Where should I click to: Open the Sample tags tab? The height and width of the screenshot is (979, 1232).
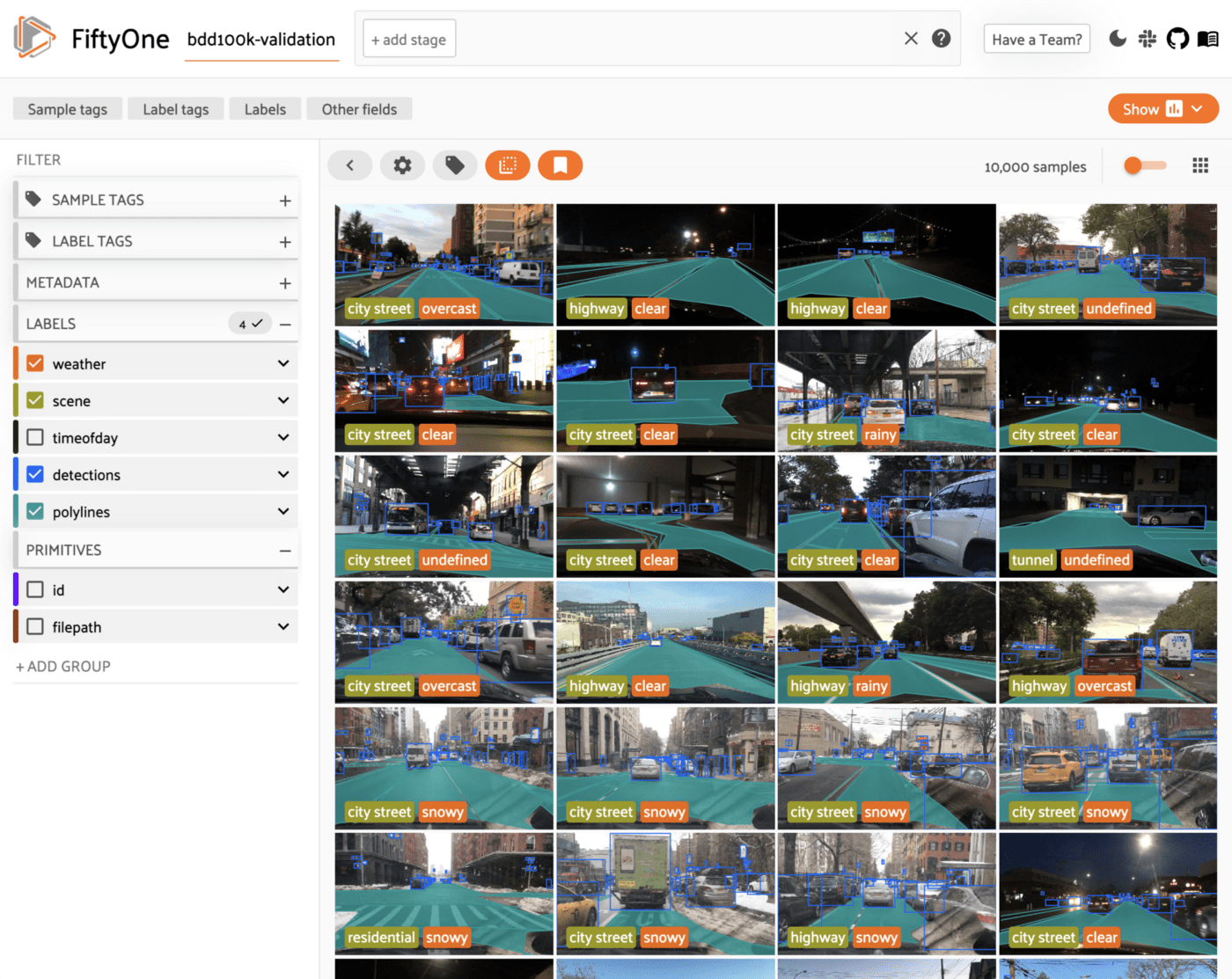68,109
